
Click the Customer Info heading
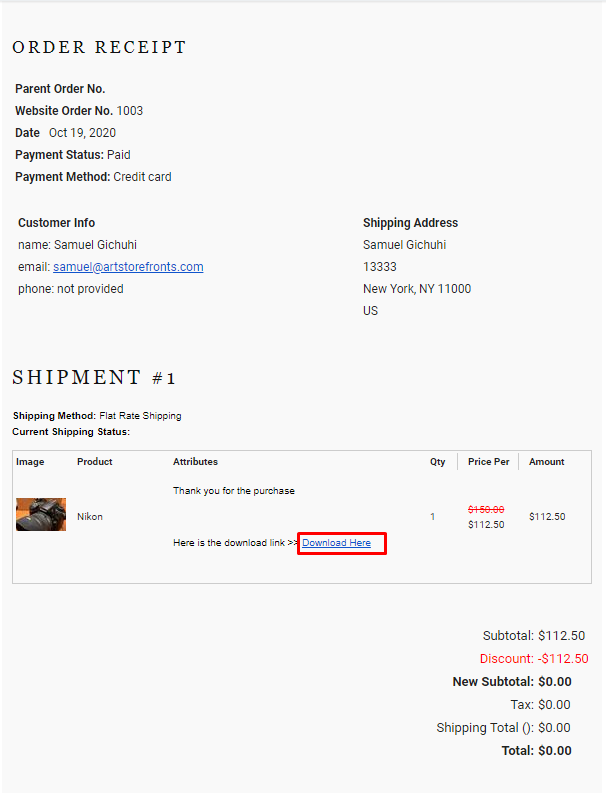(57, 223)
